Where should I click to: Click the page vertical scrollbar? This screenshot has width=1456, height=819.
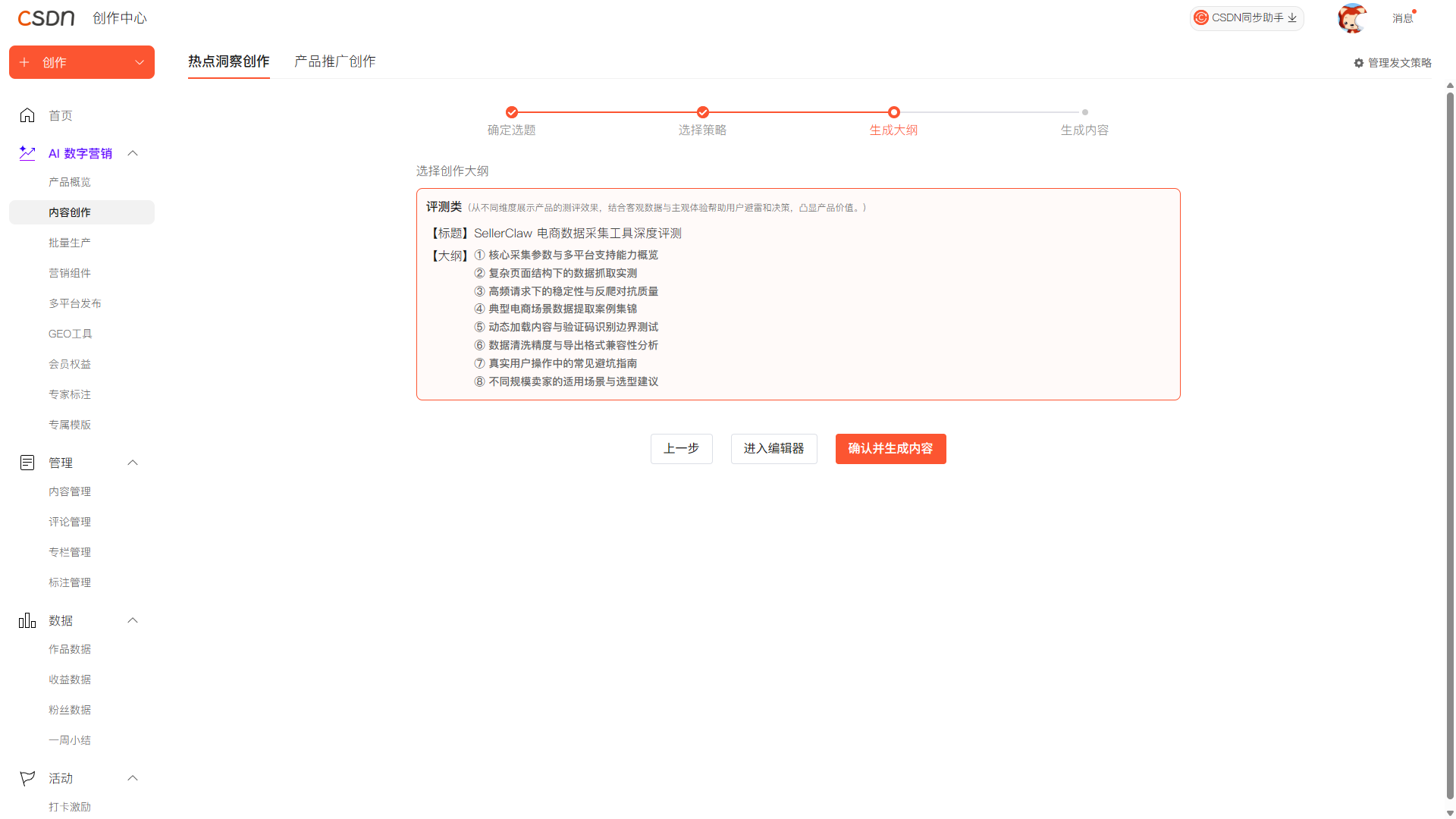coord(1450,446)
